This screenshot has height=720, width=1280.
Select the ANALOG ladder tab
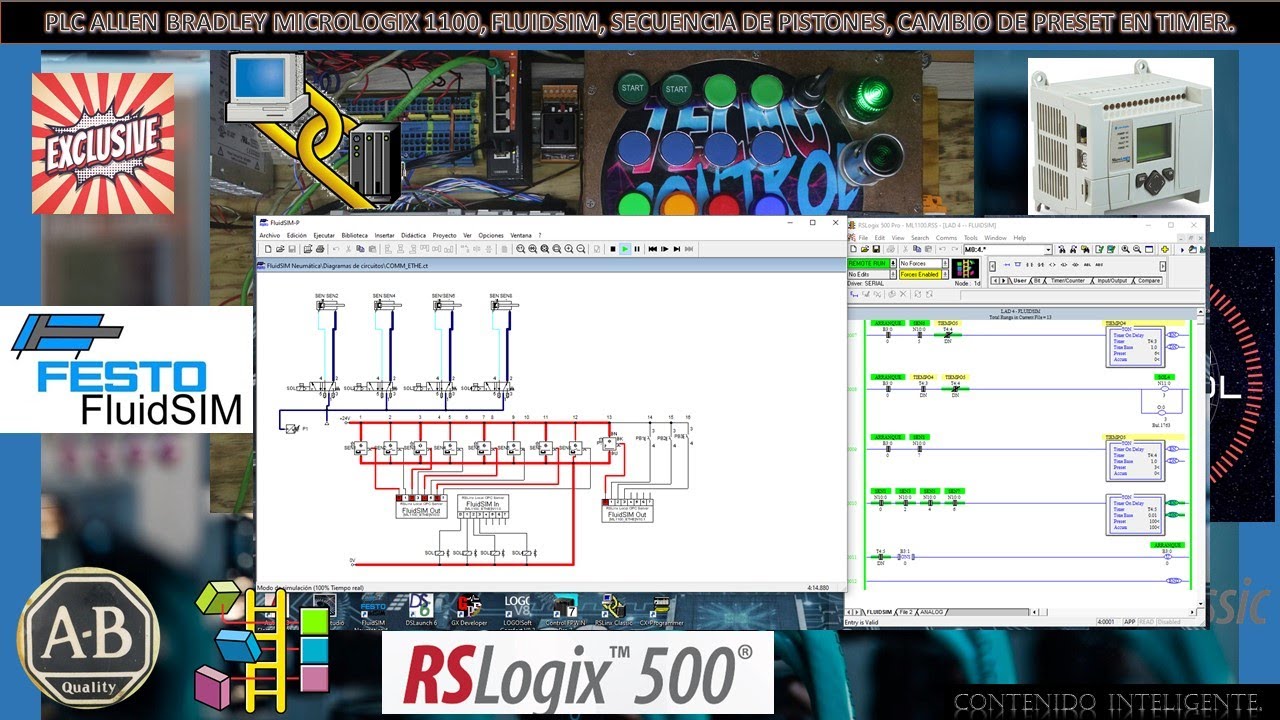click(931, 611)
